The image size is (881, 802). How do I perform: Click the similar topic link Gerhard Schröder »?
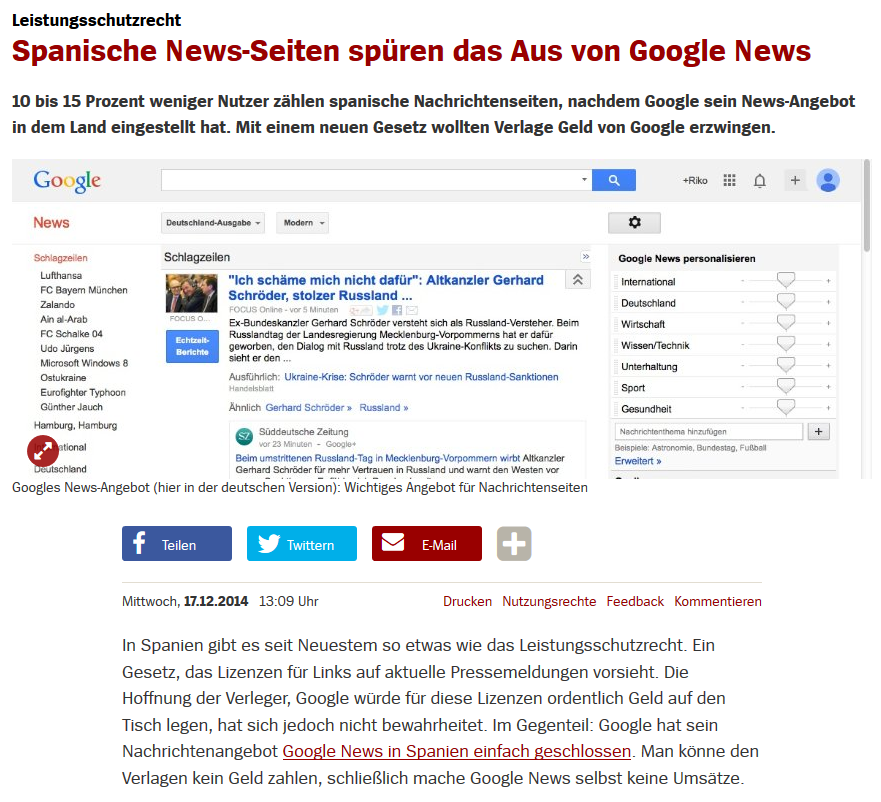pyautogui.click(x=308, y=407)
